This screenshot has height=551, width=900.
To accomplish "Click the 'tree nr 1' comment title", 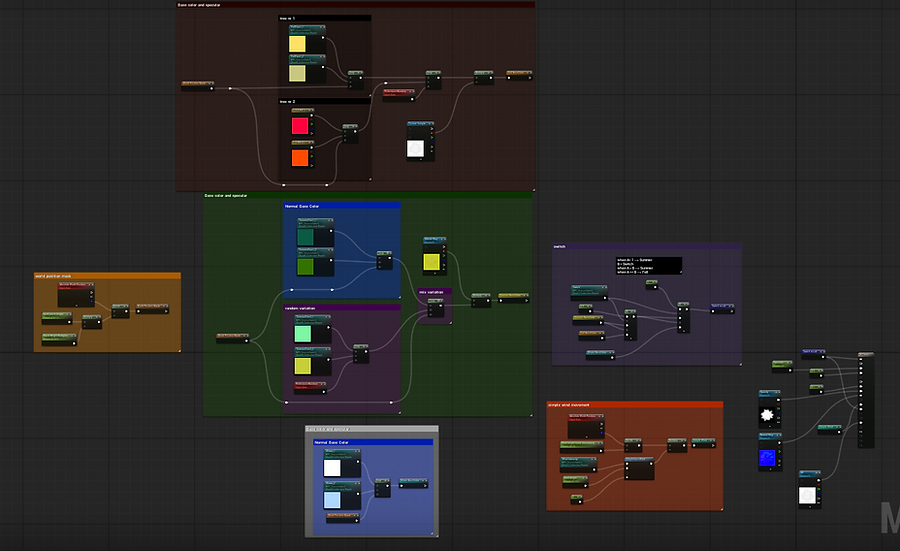I will [287, 18].
